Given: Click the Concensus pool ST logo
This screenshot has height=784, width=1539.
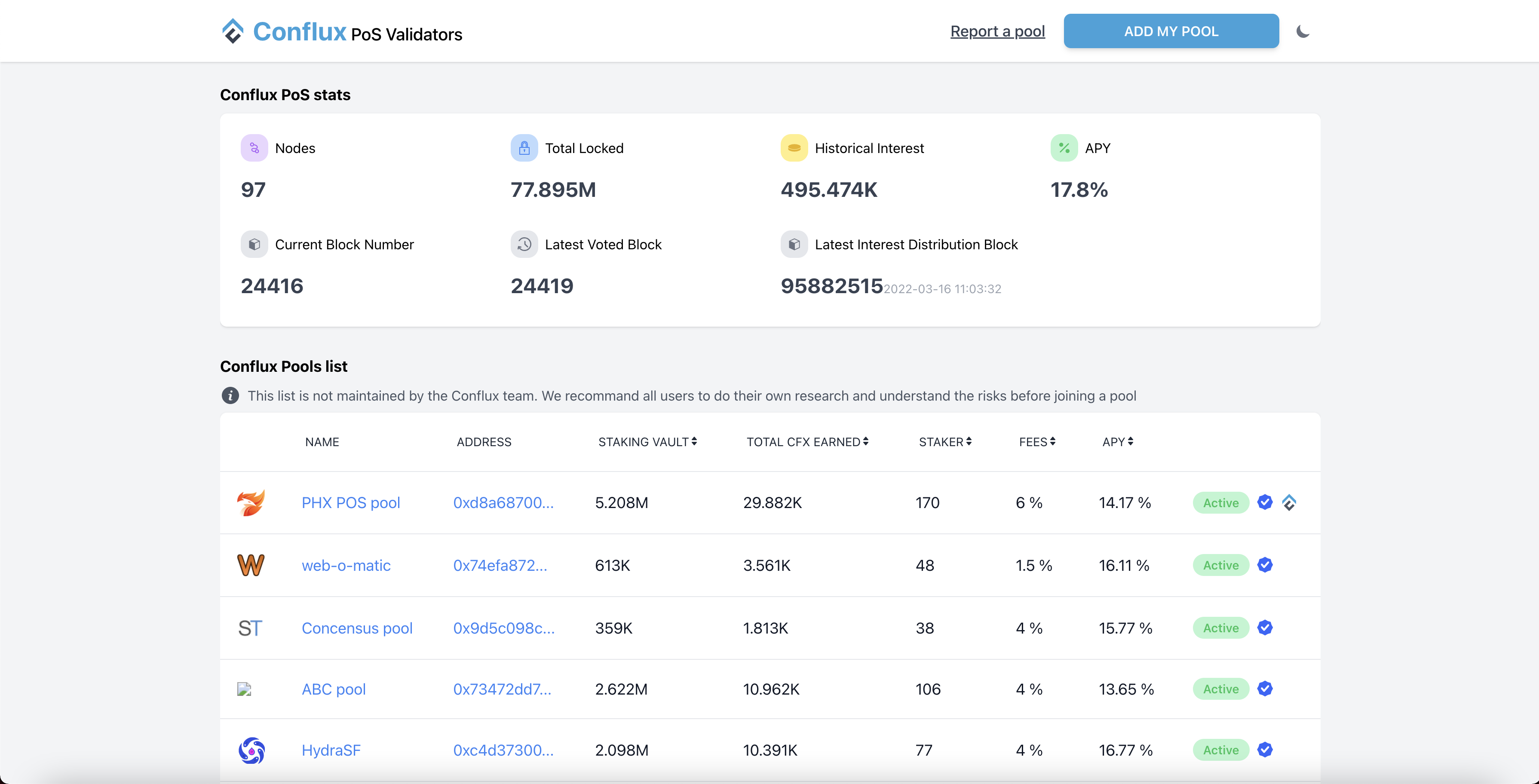Looking at the screenshot, I should point(250,628).
